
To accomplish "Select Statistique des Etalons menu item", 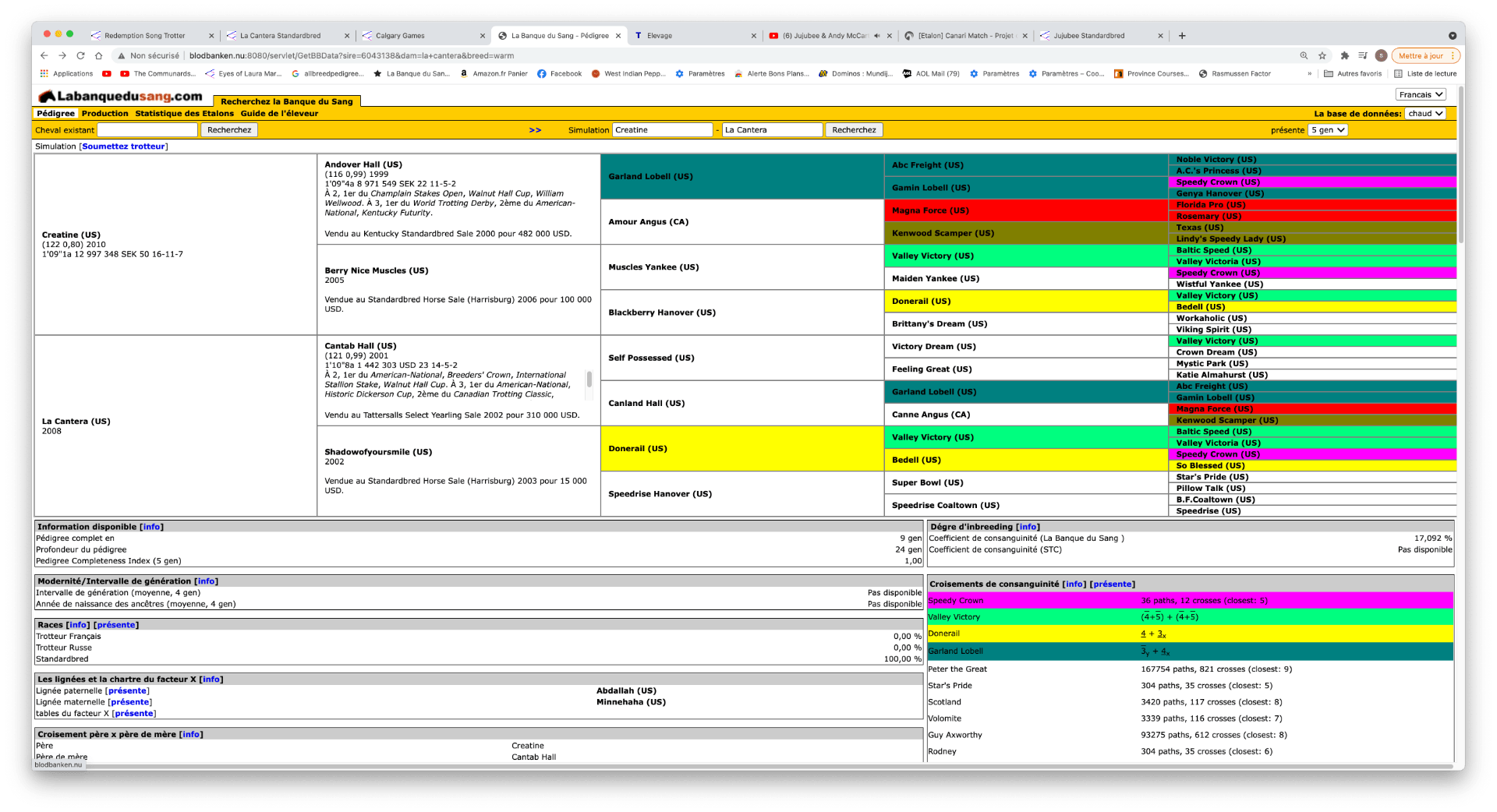I will pos(184,114).
